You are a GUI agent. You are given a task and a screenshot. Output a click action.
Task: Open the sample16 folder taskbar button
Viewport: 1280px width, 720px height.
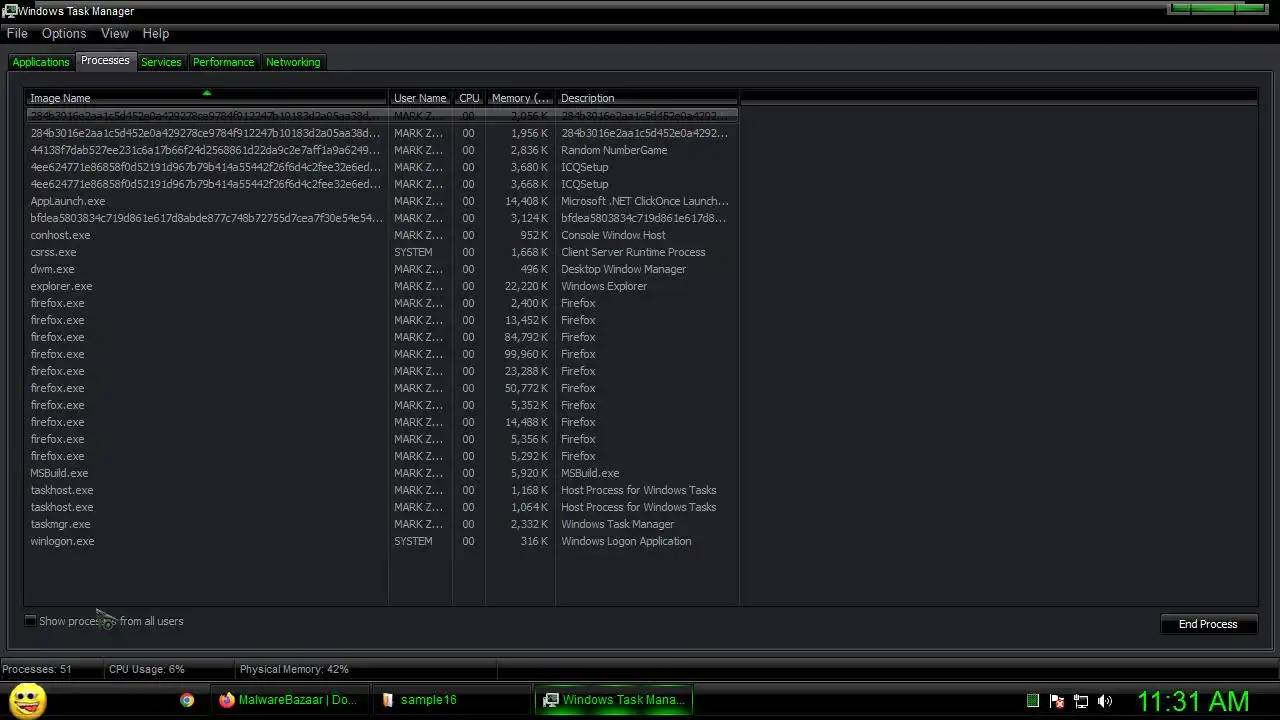point(452,700)
